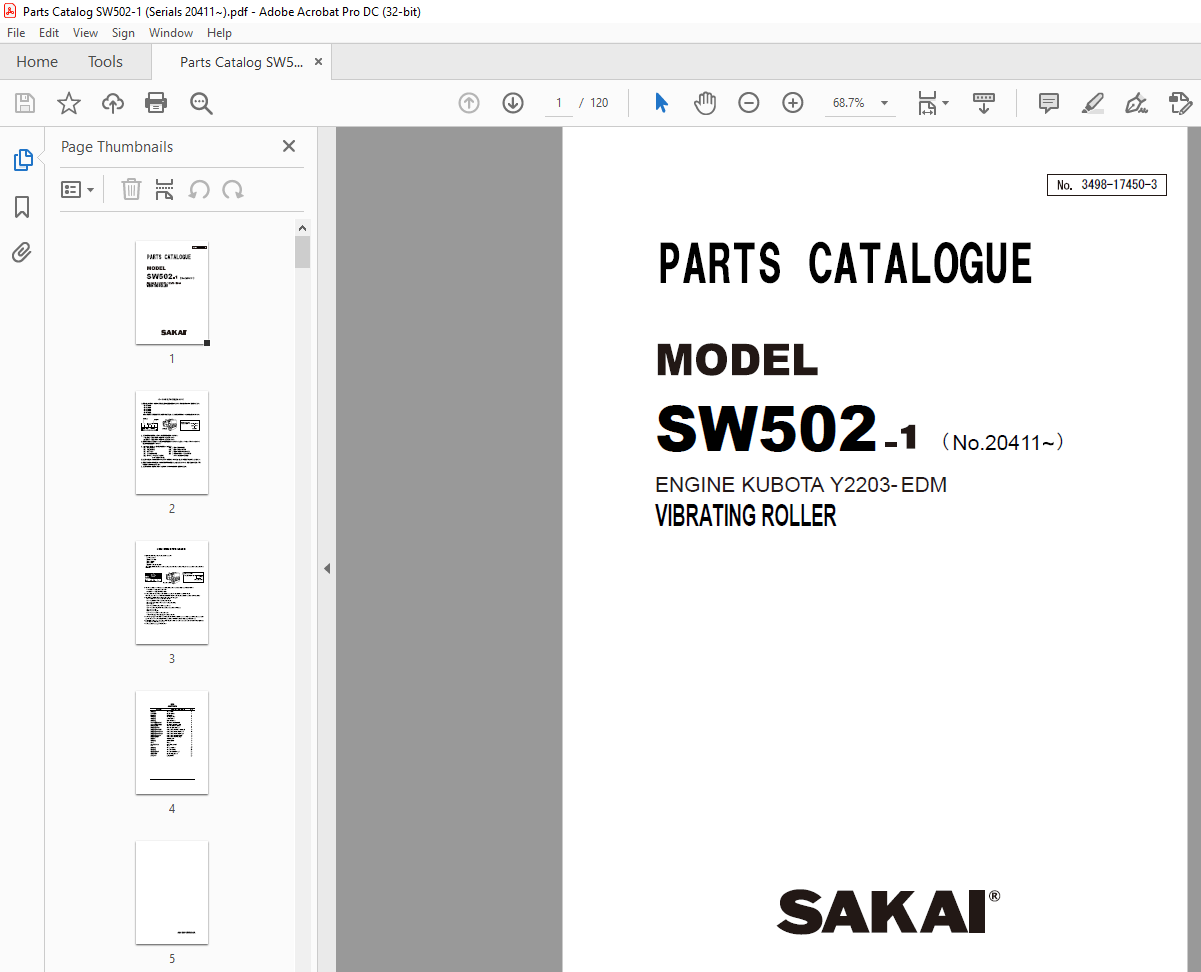
Task: Click the scrolling mode keyboard icon
Action: click(984, 103)
